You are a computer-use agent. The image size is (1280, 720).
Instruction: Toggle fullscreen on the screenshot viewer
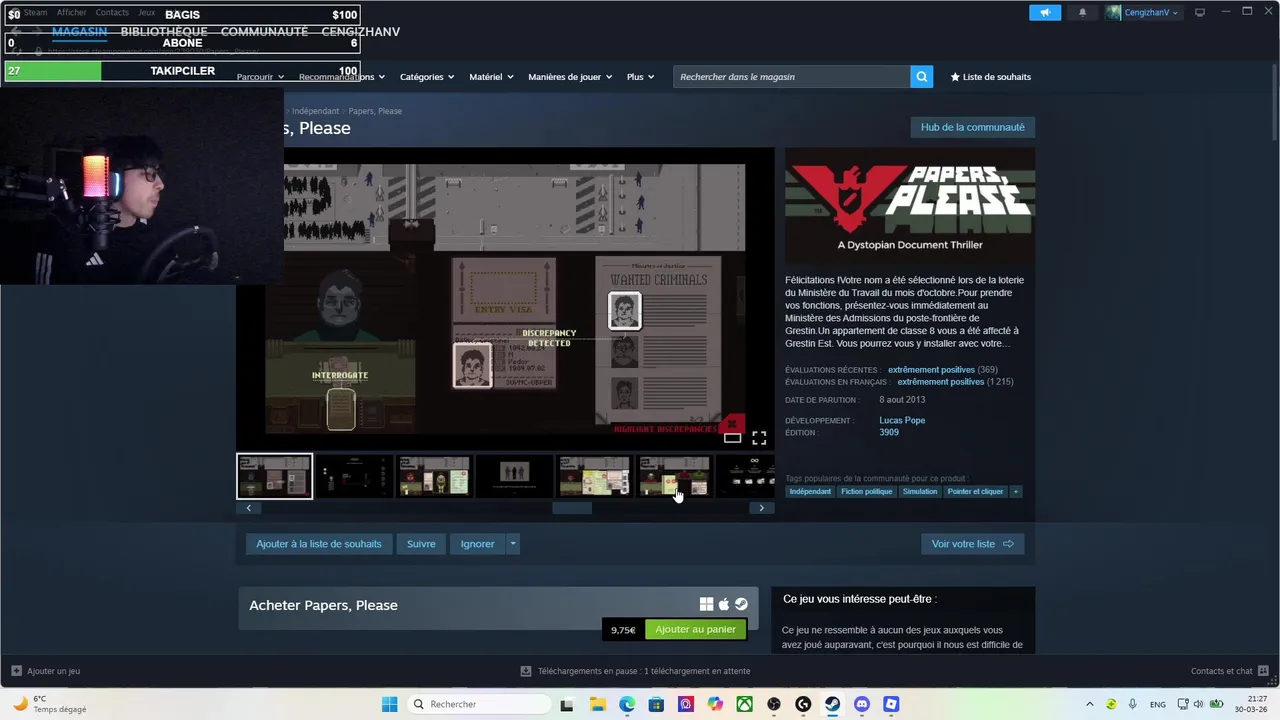coord(759,438)
